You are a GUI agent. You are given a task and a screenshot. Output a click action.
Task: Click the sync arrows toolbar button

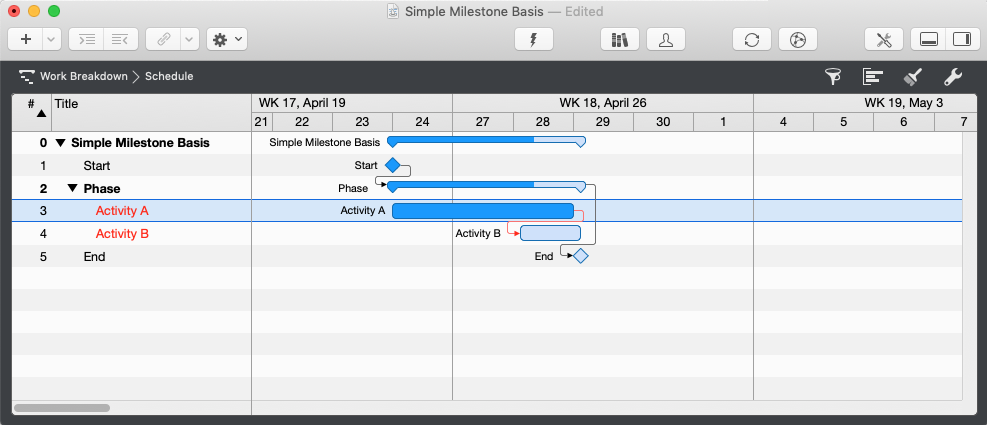tap(751, 39)
